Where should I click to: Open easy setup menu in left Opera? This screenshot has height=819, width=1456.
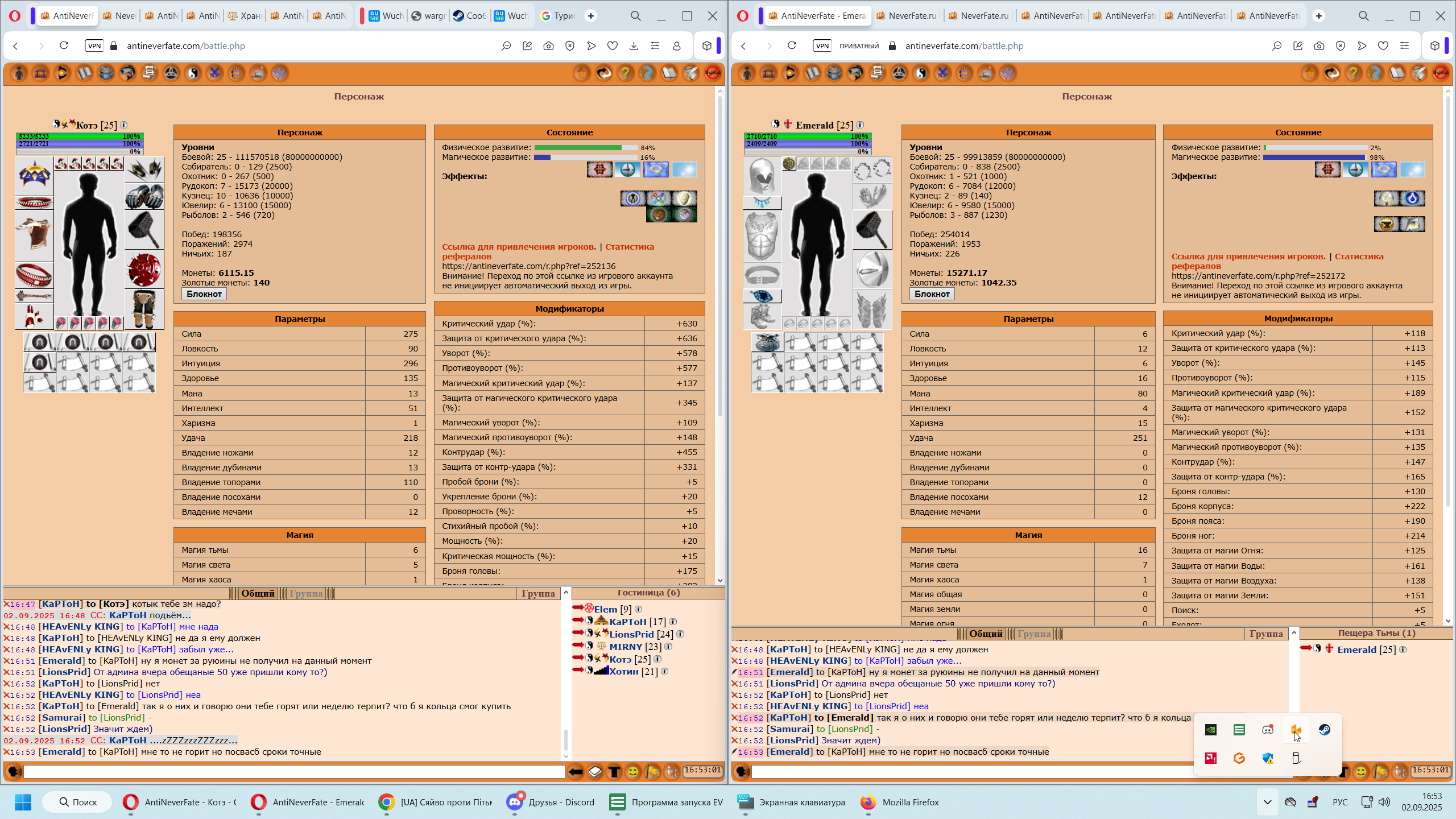[x=655, y=46]
